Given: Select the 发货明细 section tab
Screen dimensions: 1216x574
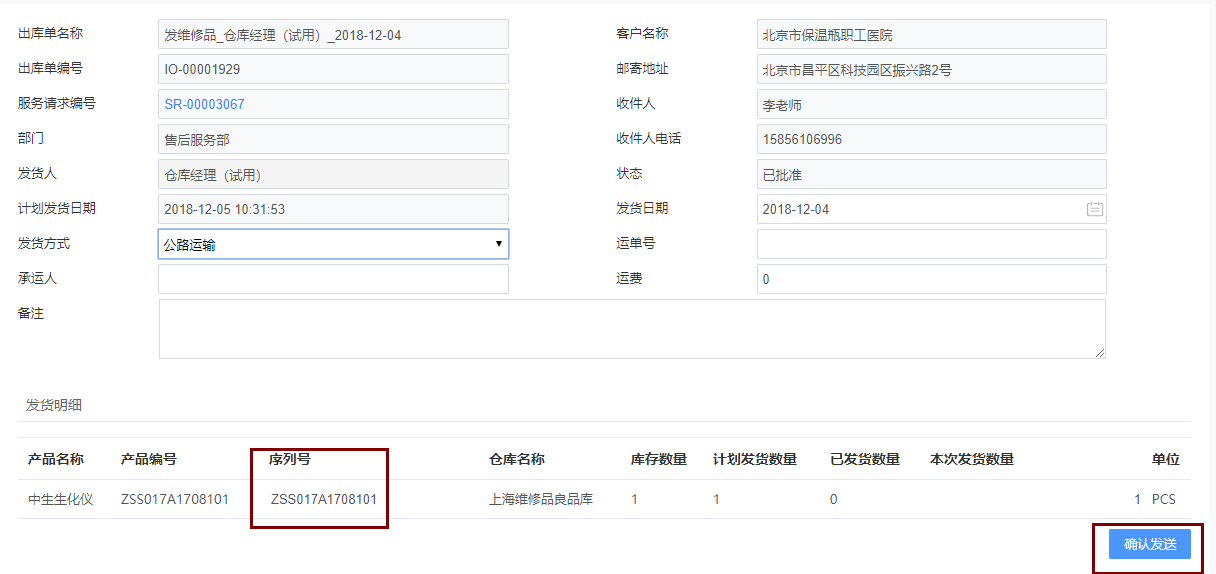Looking at the screenshot, I should coord(54,405).
